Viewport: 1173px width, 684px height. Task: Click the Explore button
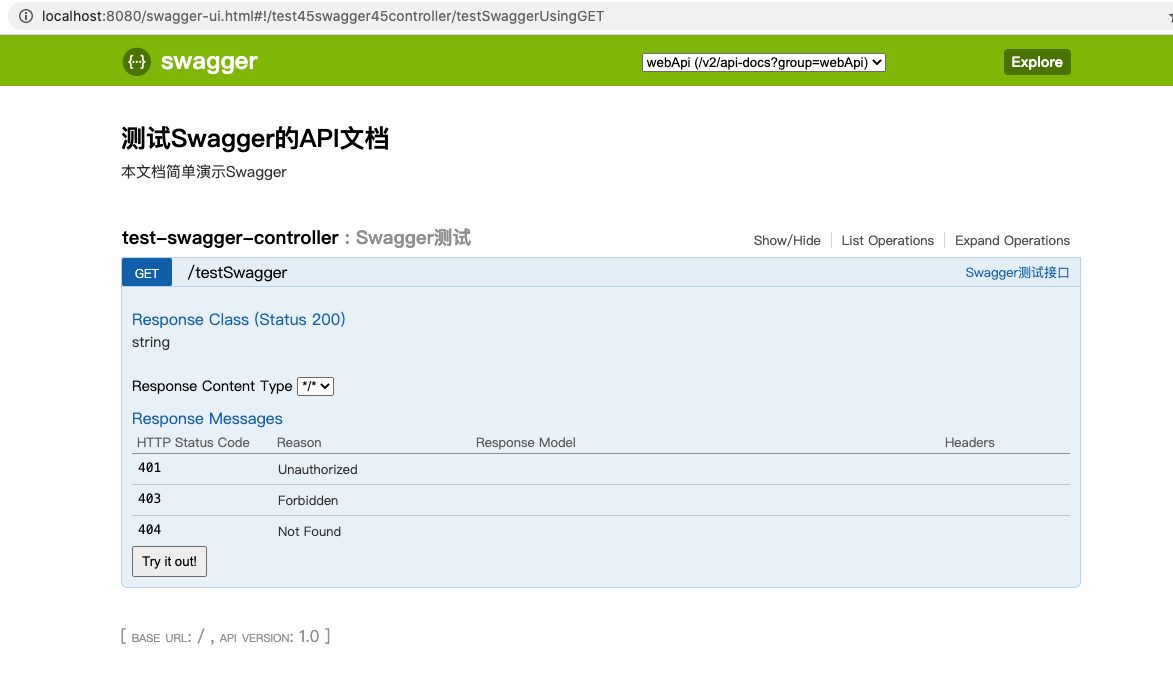[x=1037, y=62]
